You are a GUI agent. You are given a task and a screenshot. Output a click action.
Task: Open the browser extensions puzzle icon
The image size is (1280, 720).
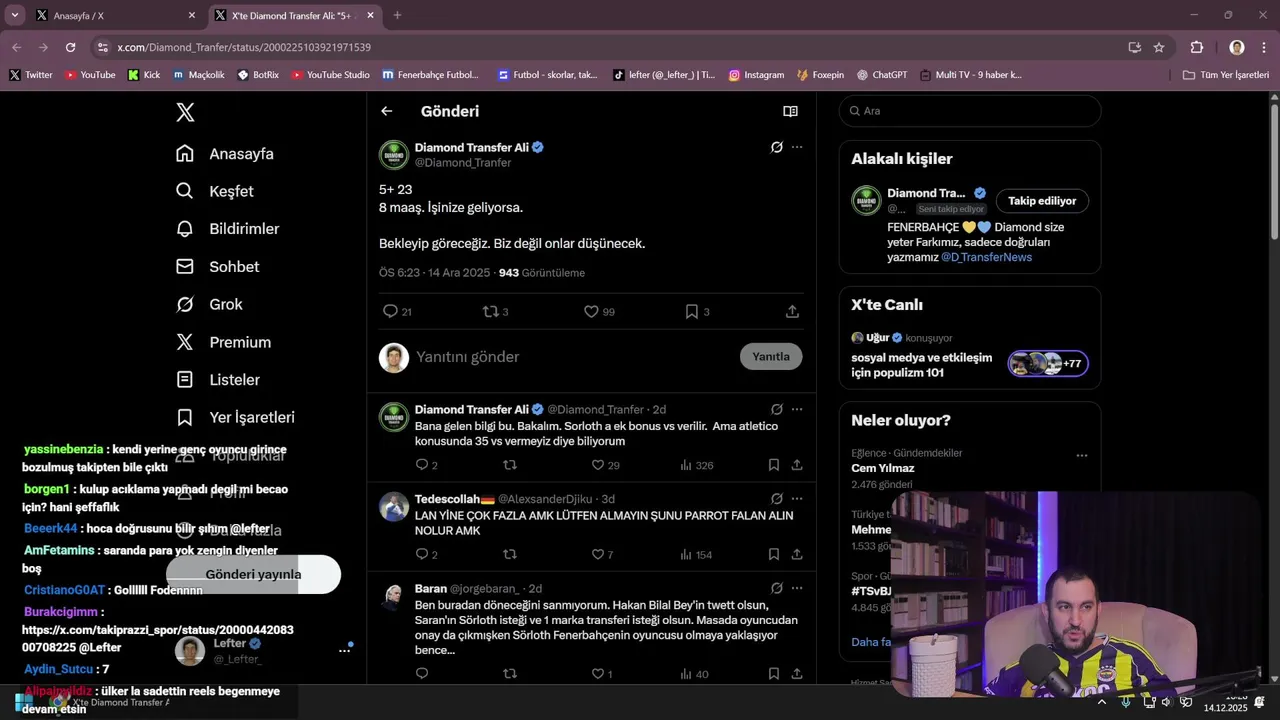(1197, 47)
